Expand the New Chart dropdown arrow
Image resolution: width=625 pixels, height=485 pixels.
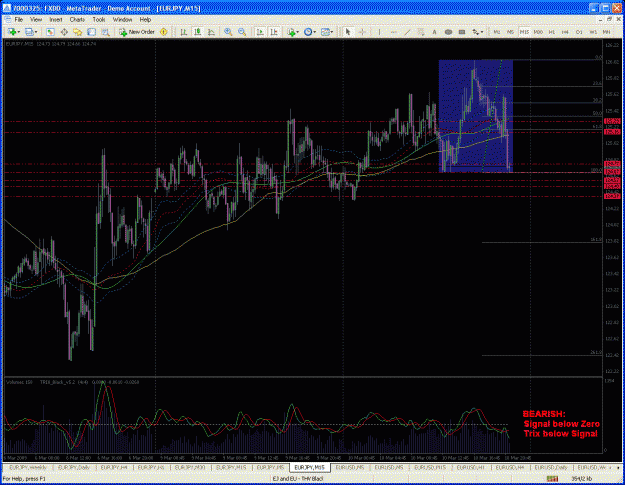point(18,32)
